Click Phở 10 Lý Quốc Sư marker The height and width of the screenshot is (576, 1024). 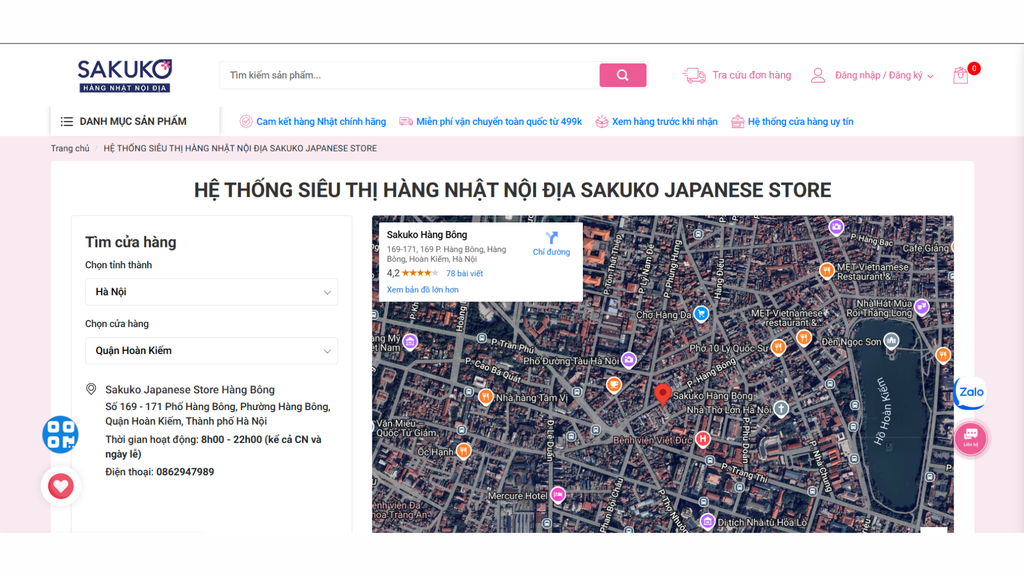pos(778,347)
